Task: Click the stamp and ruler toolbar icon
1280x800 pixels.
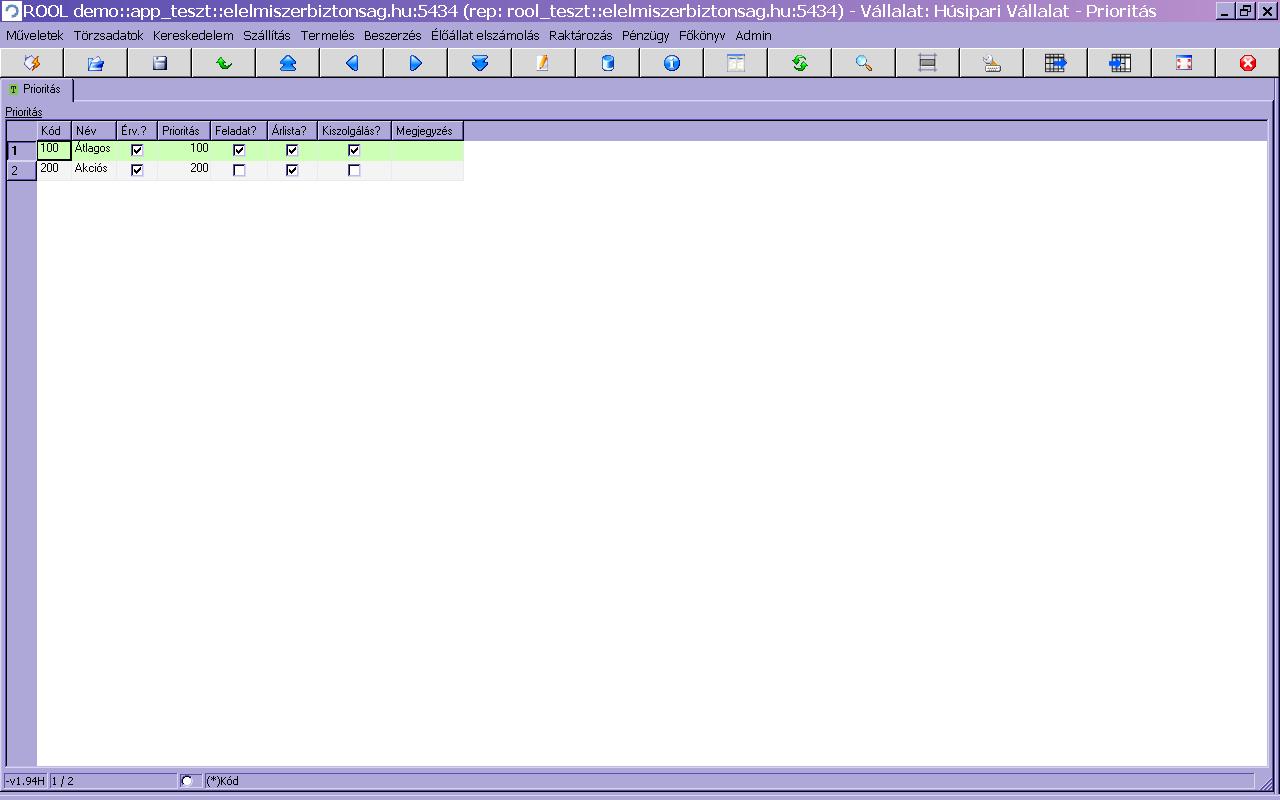Action: click(992, 63)
